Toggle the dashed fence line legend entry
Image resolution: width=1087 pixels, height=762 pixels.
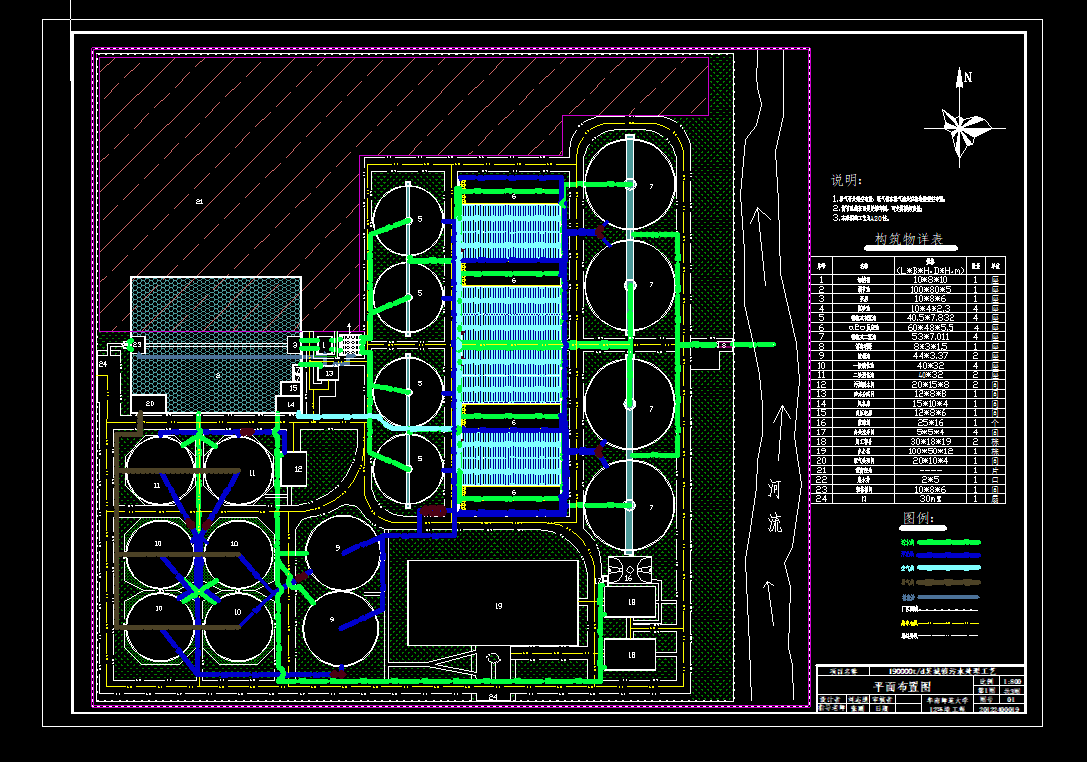(947, 608)
